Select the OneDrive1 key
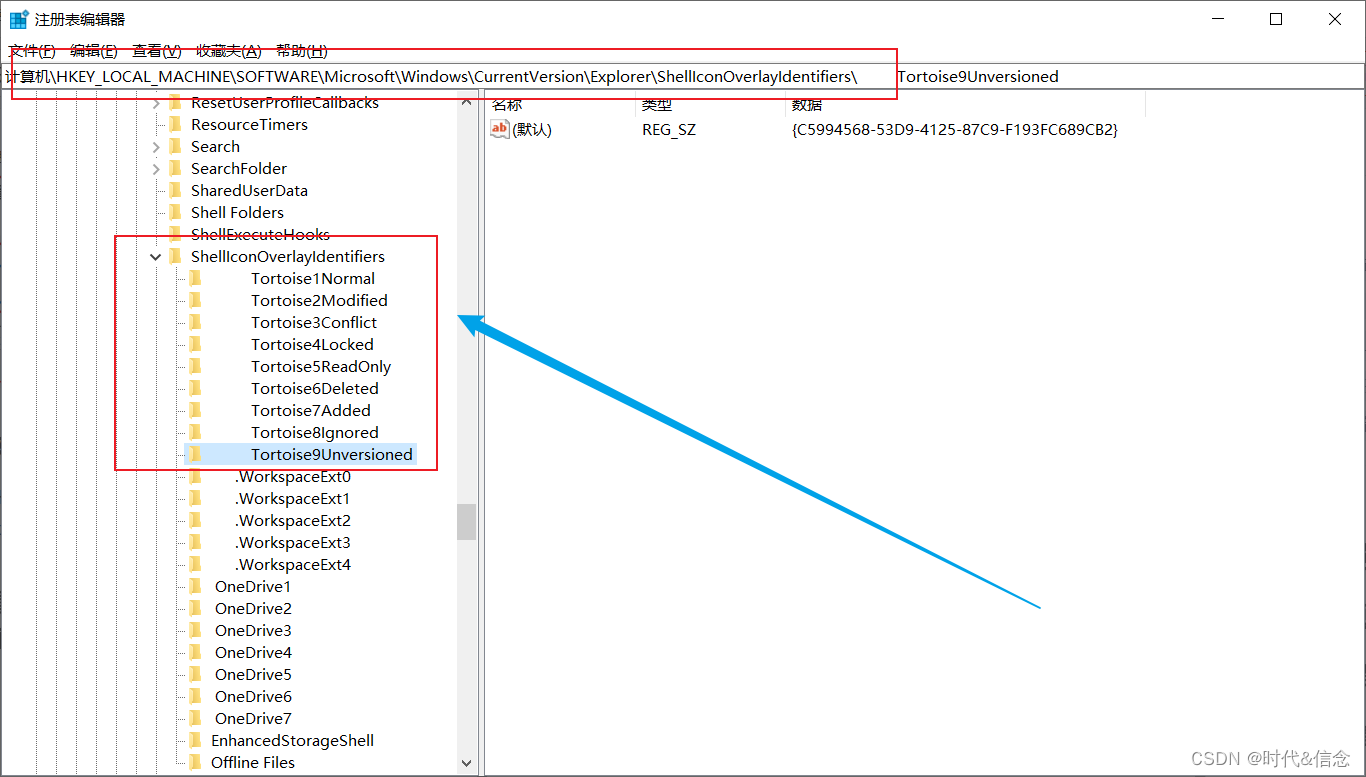1366x777 pixels. tap(253, 586)
